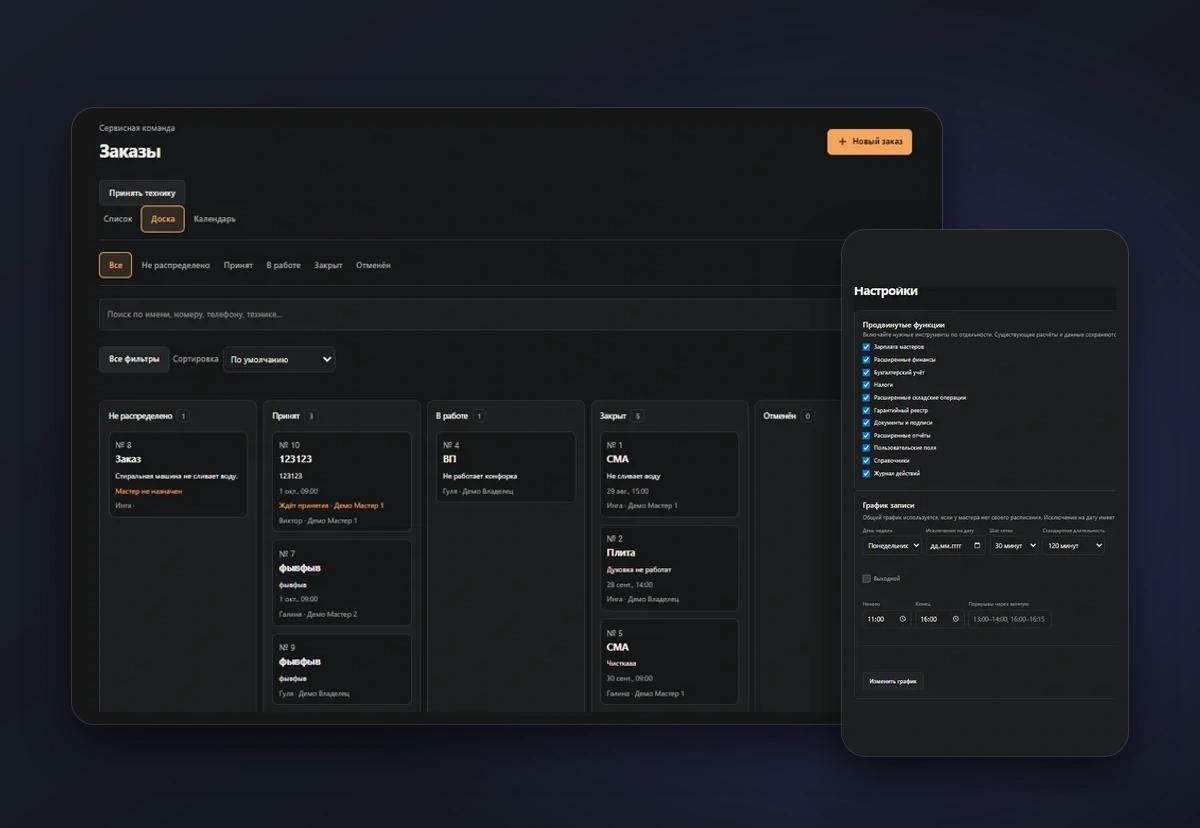This screenshot has height=828, width=1200.
Task: Filter orders by Закрыт tab
Action: pos(328,265)
